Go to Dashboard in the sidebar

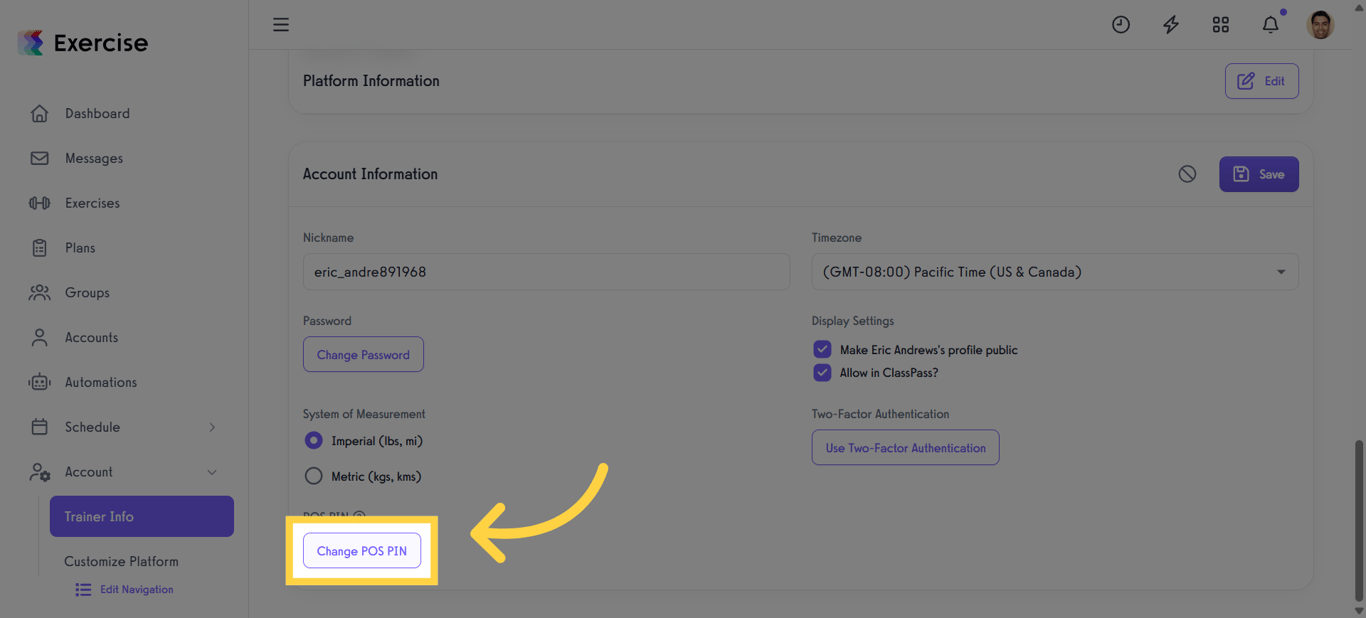(x=97, y=114)
